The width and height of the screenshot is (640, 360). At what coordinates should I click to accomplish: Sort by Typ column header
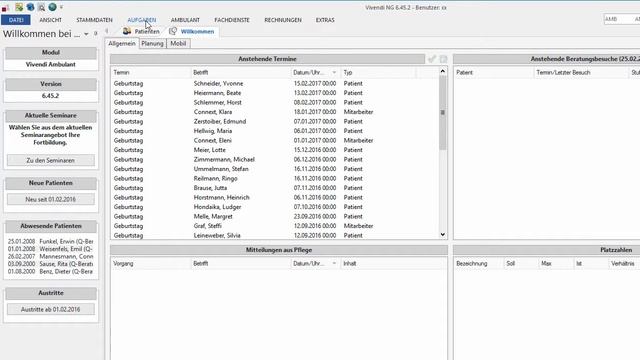tap(378, 72)
